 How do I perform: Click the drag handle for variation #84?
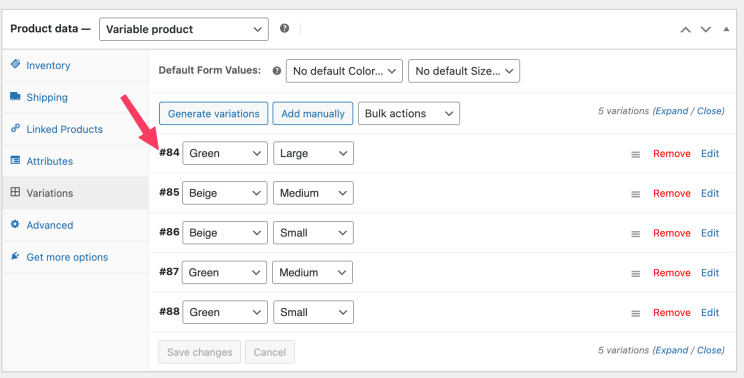[635, 154]
